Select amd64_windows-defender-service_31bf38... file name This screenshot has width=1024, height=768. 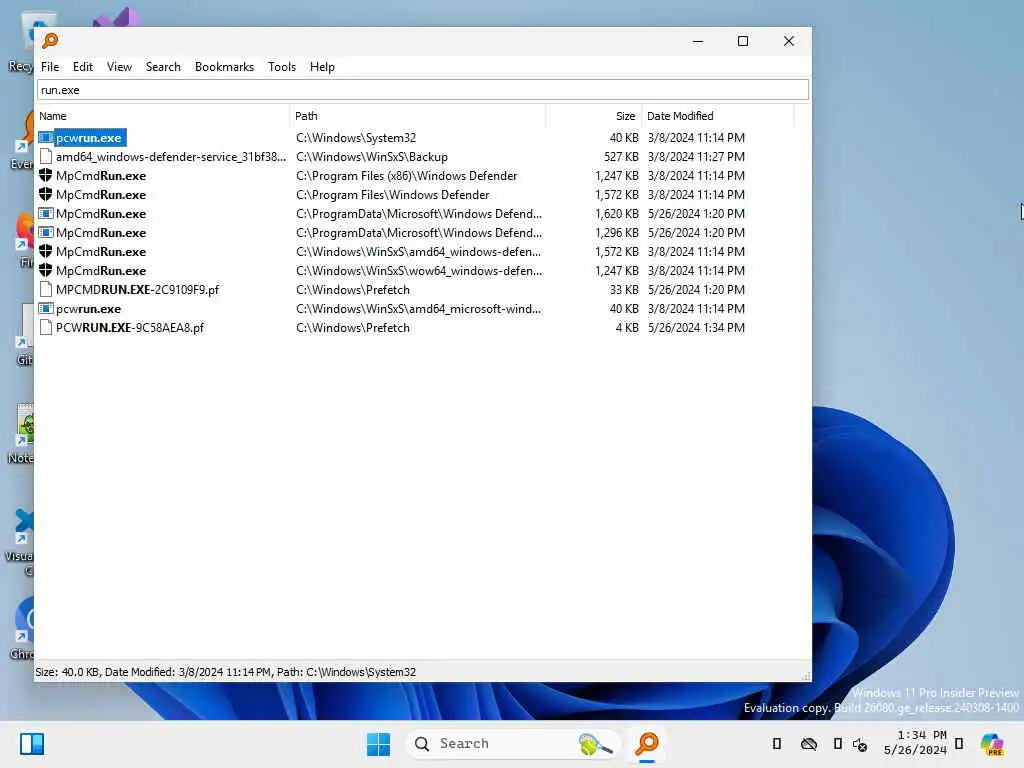[x=171, y=157]
